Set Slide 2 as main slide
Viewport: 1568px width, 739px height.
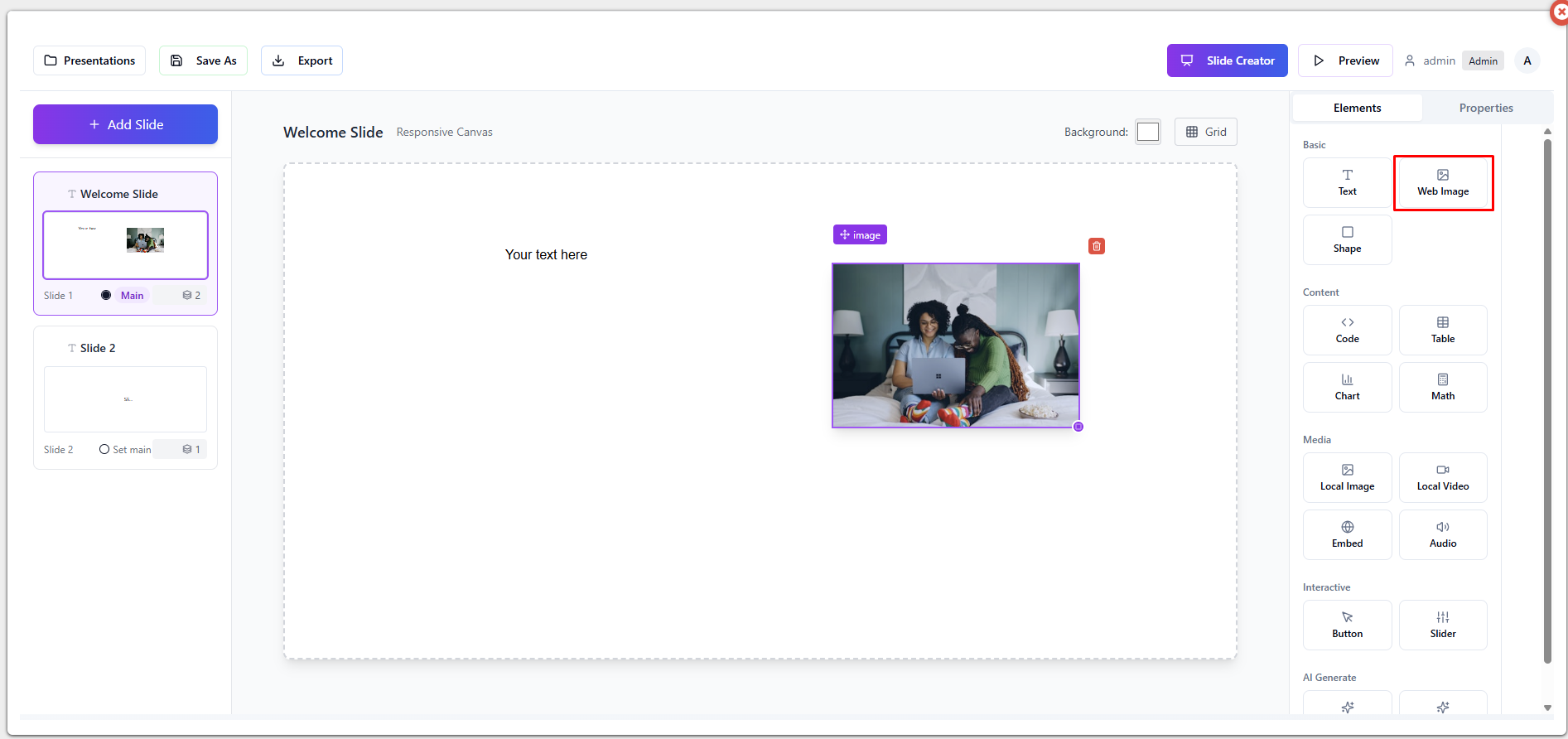tap(104, 449)
